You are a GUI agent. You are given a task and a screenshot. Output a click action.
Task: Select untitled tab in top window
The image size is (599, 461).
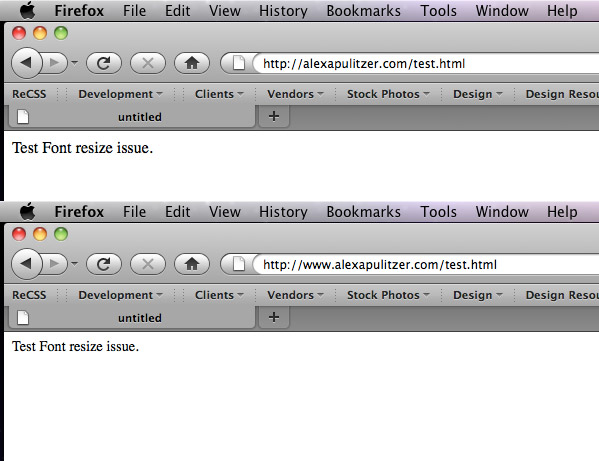tap(132, 116)
